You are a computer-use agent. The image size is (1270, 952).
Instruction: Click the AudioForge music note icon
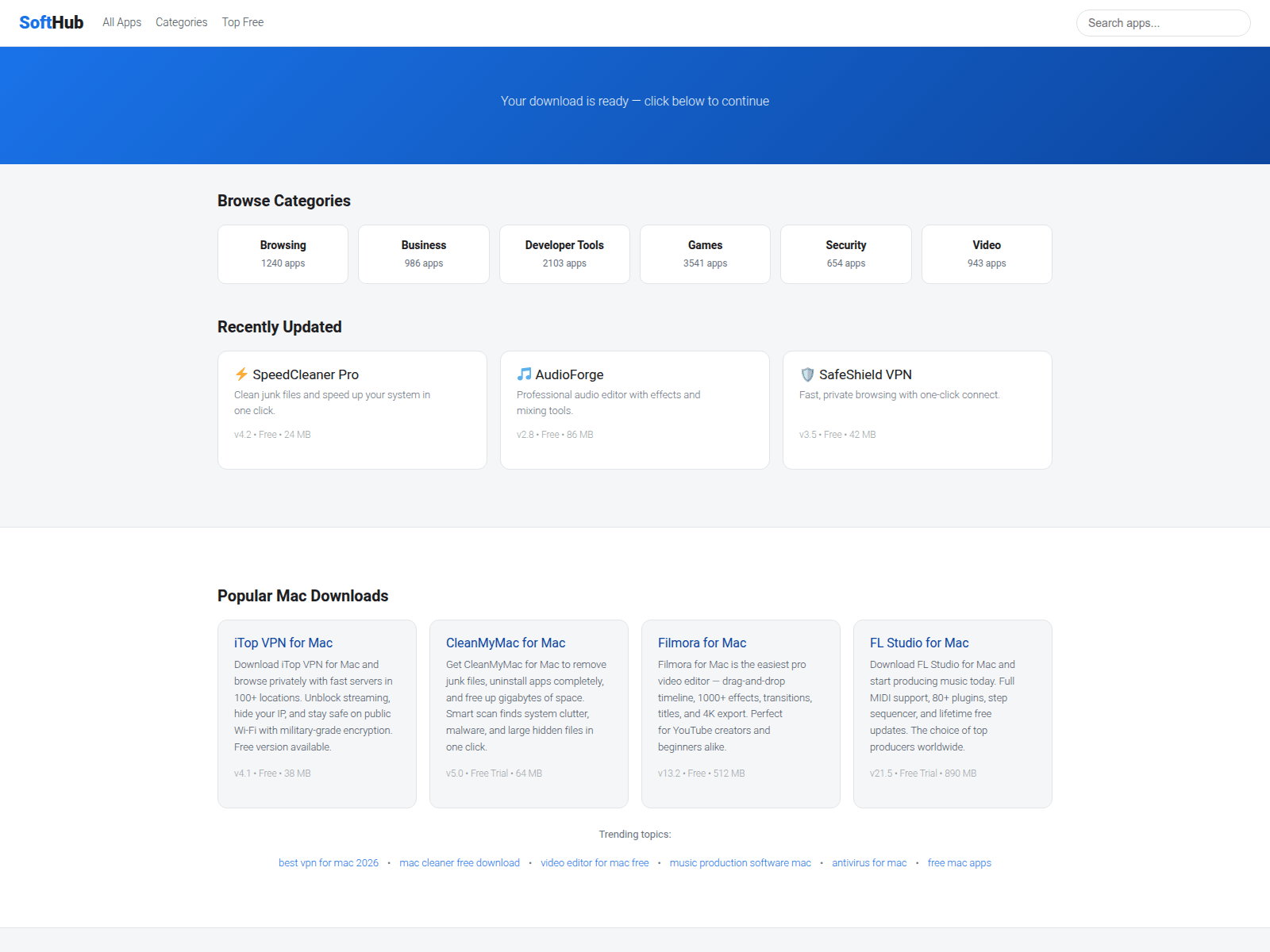click(x=524, y=374)
